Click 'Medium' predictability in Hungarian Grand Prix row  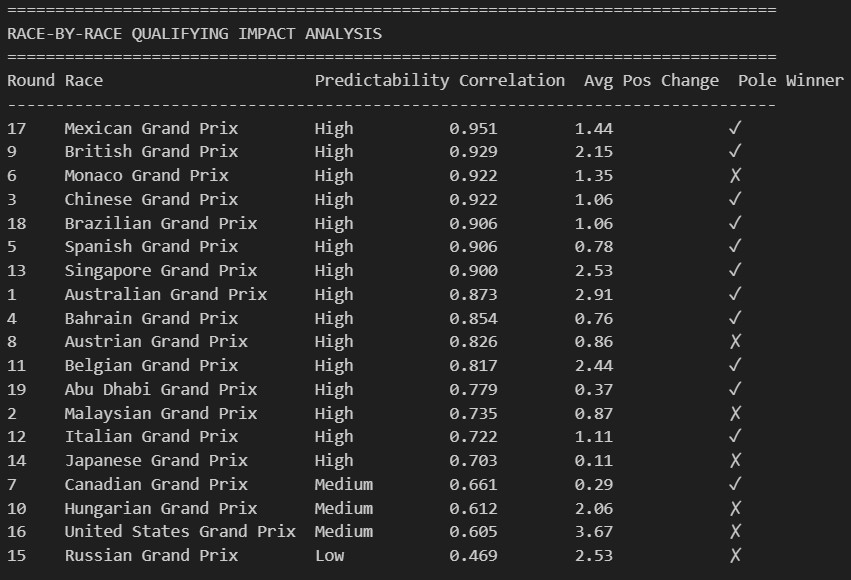344,508
